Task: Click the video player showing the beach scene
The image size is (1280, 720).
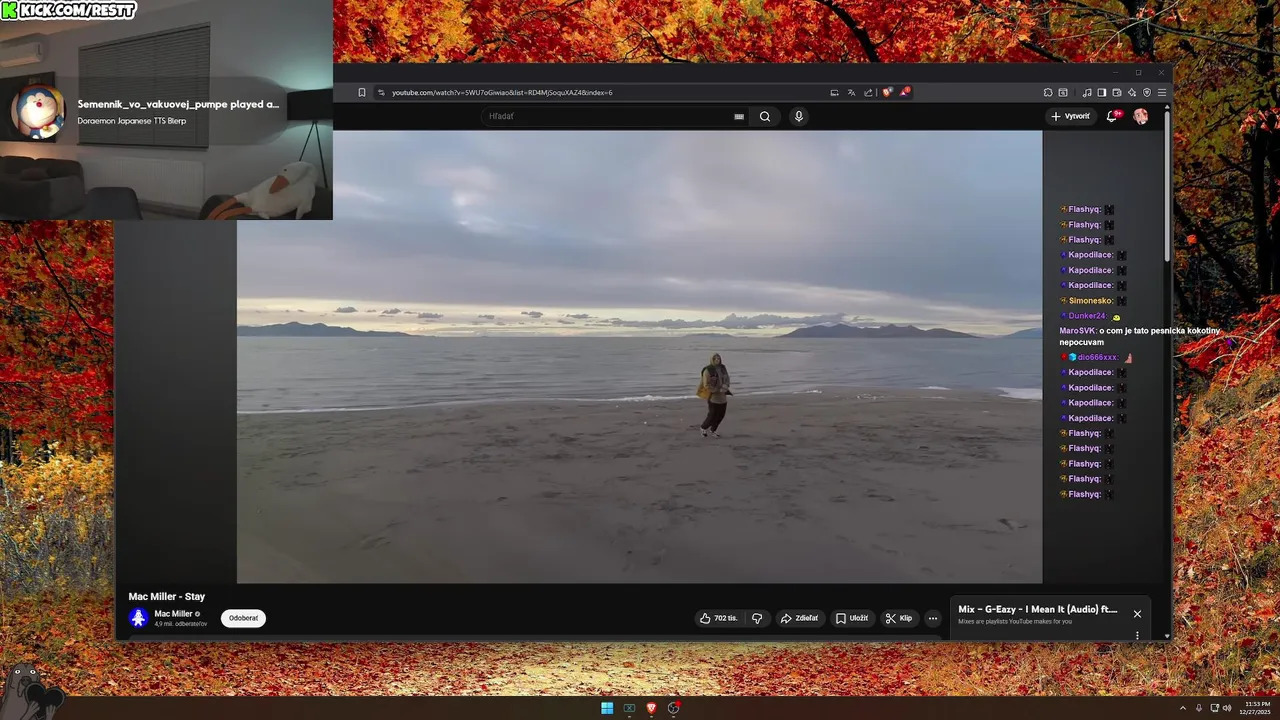Action: 639,357
